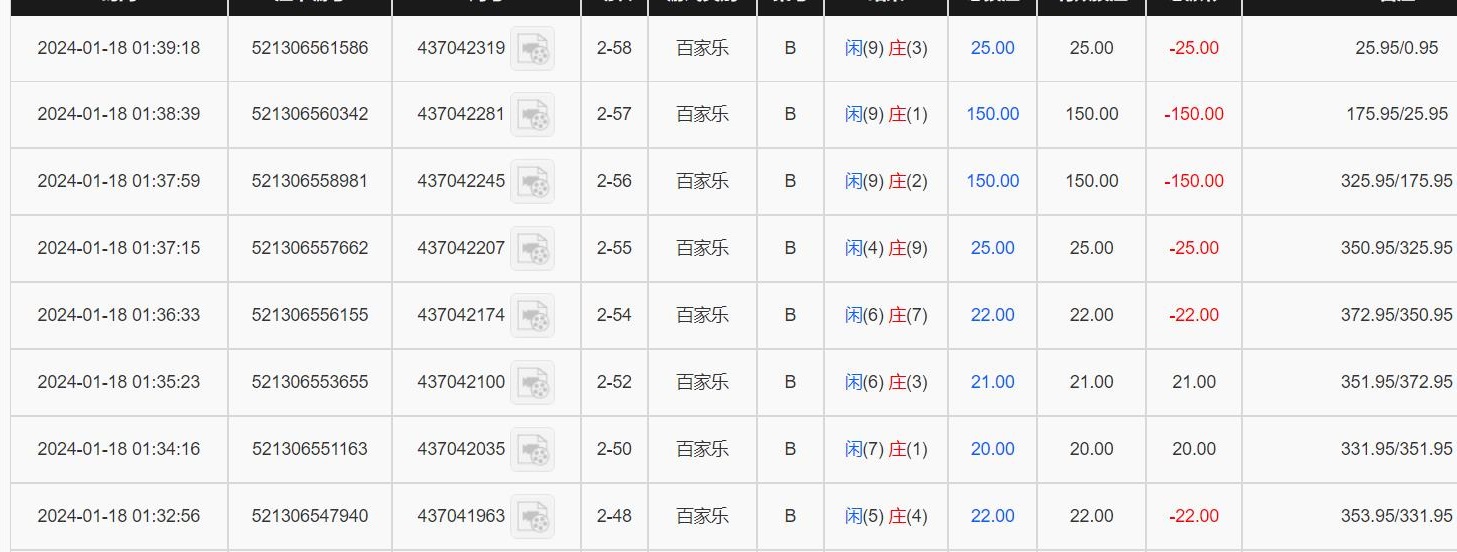Select order number 521306560342

click(310, 114)
